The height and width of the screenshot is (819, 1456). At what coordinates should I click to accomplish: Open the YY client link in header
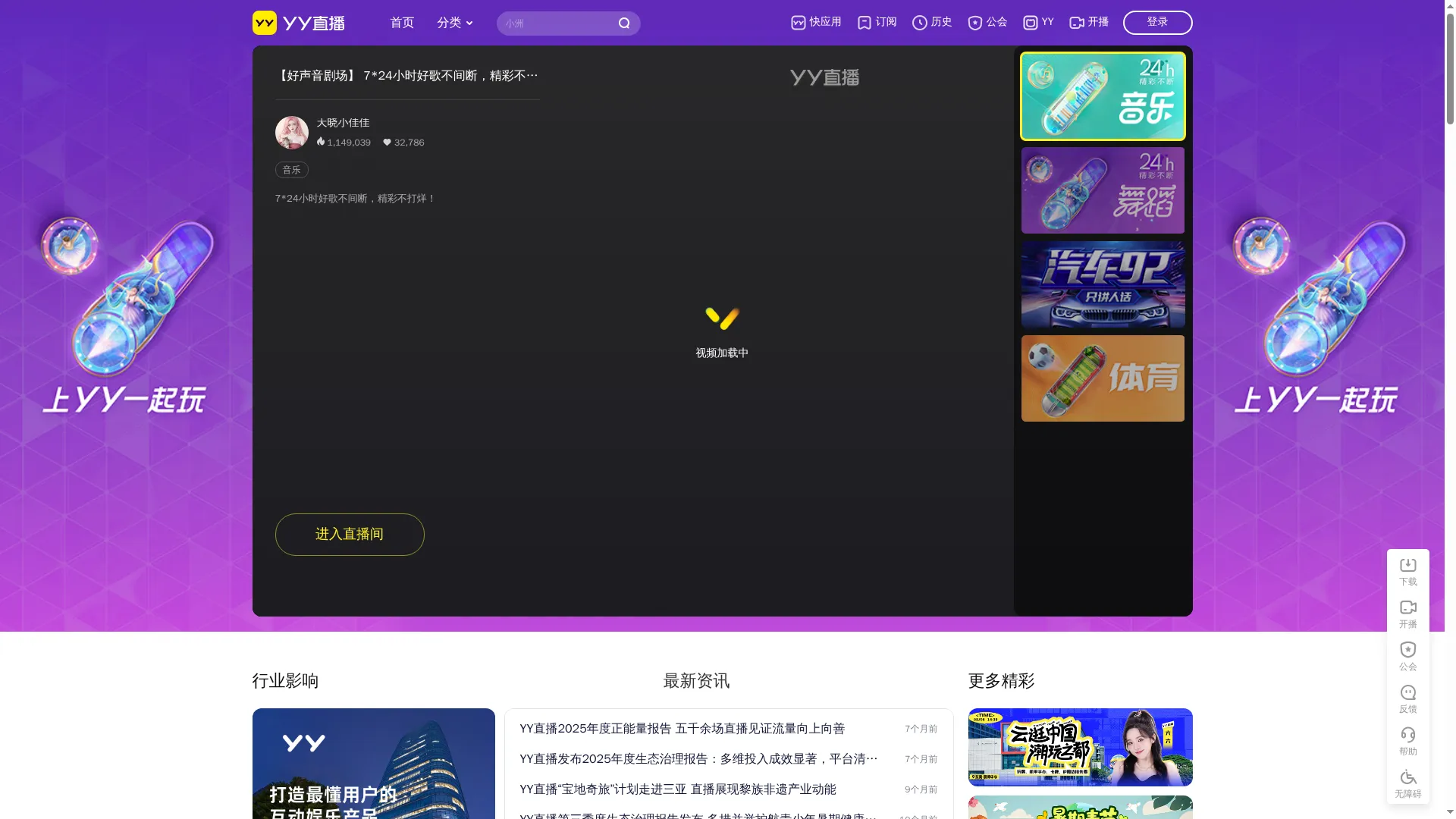1038,23
